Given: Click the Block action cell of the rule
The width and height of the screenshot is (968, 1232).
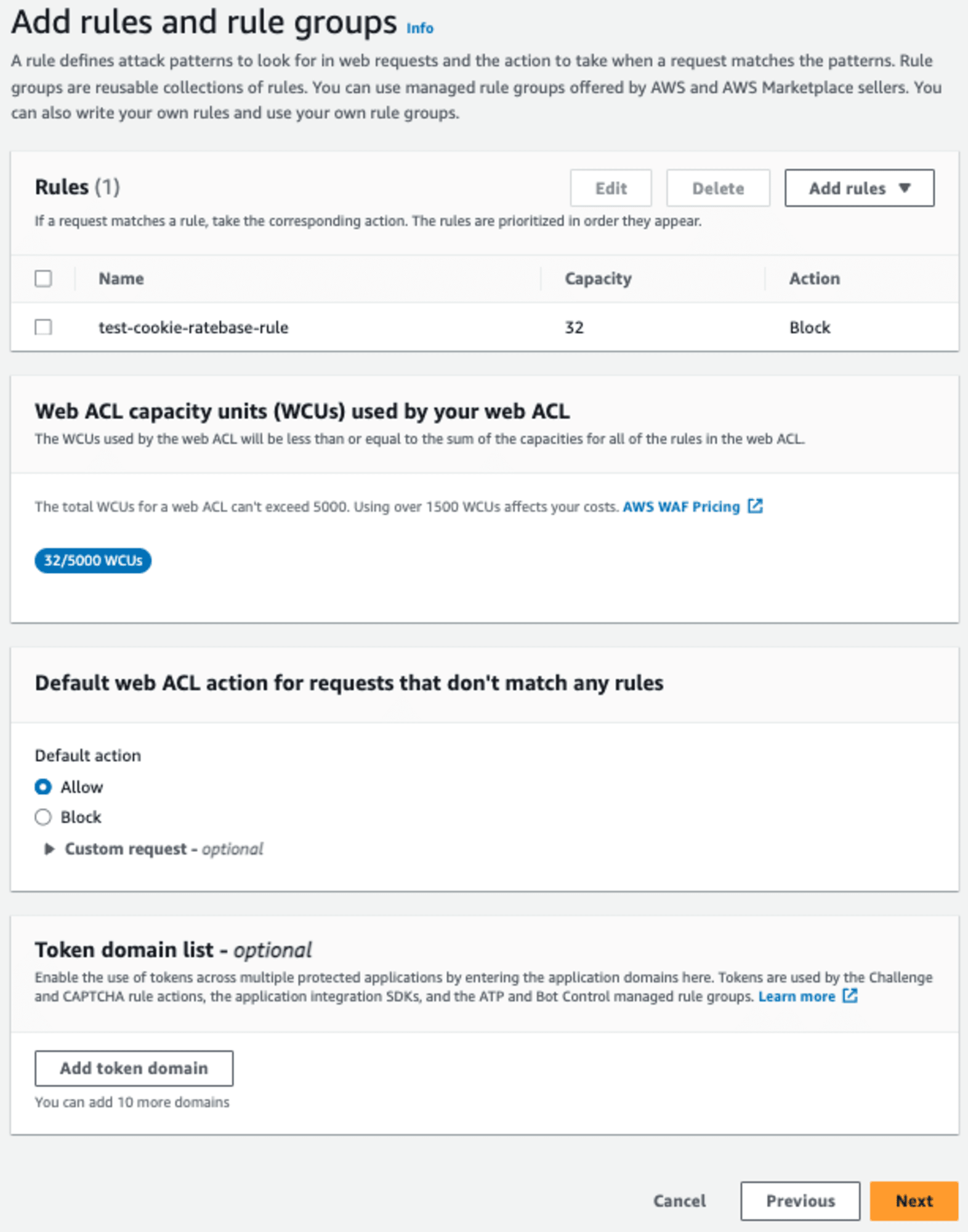Looking at the screenshot, I should coord(810,327).
